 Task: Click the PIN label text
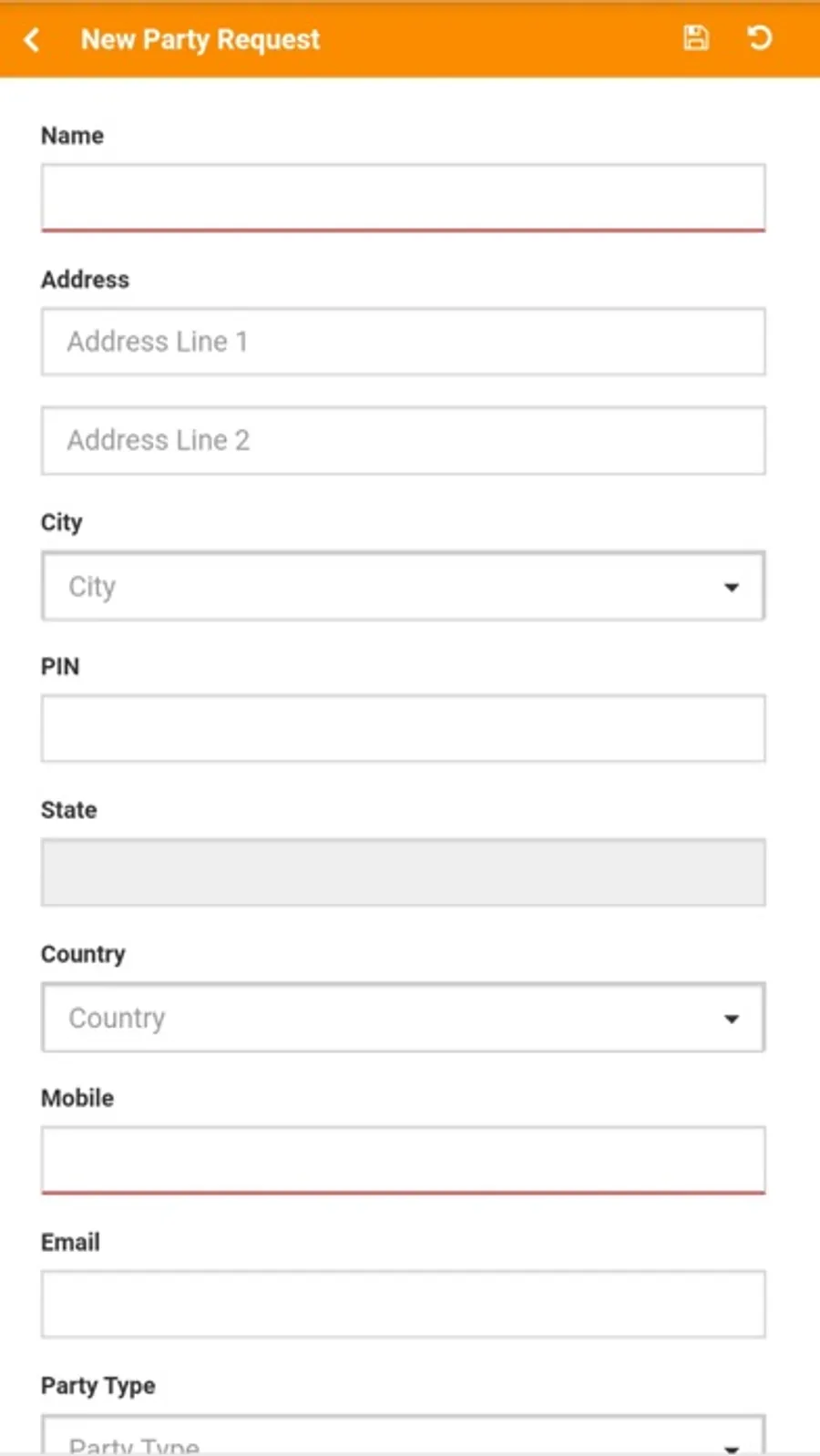60,667
